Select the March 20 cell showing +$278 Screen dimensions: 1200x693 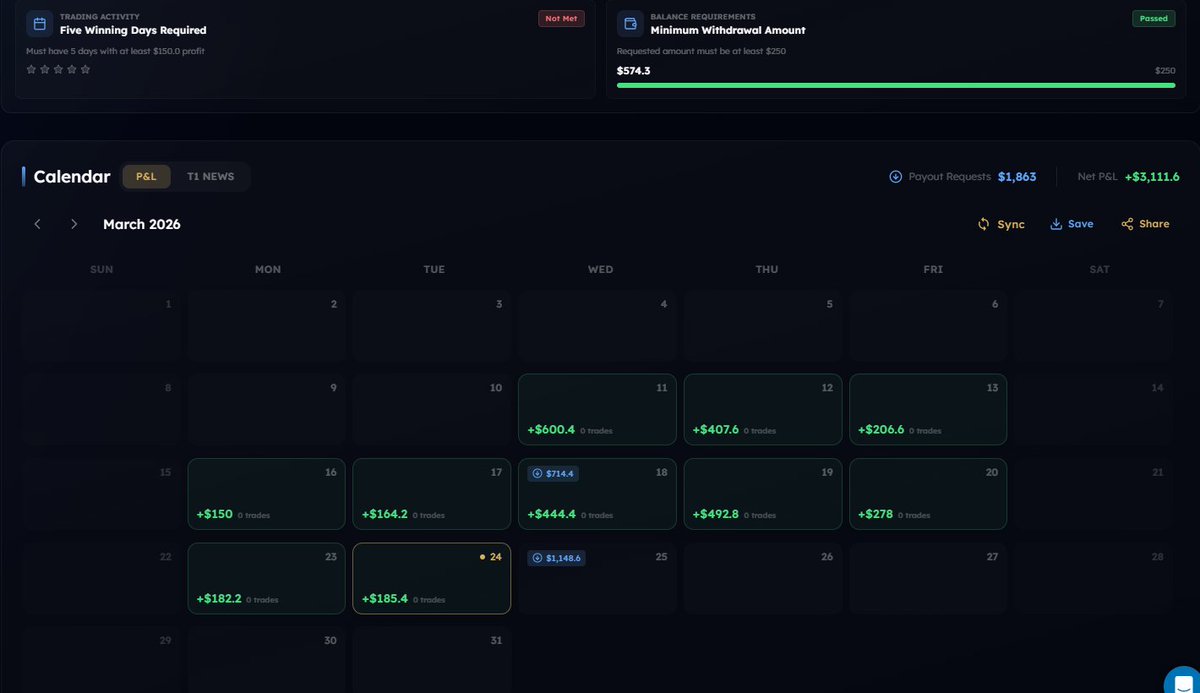928,494
